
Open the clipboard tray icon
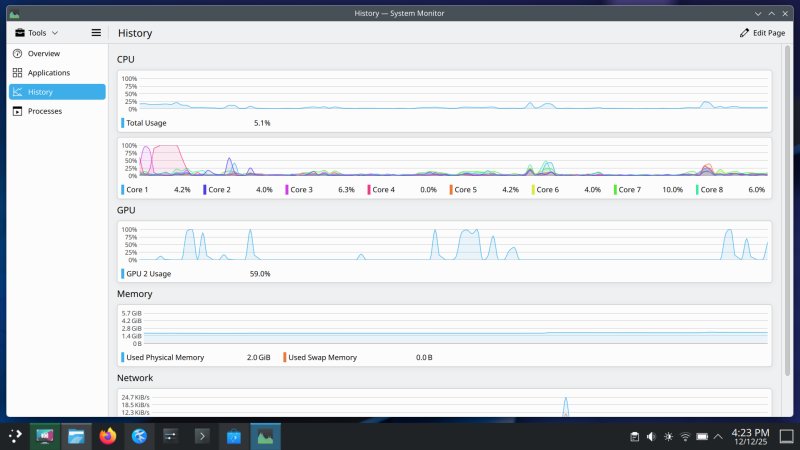[634, 437]
